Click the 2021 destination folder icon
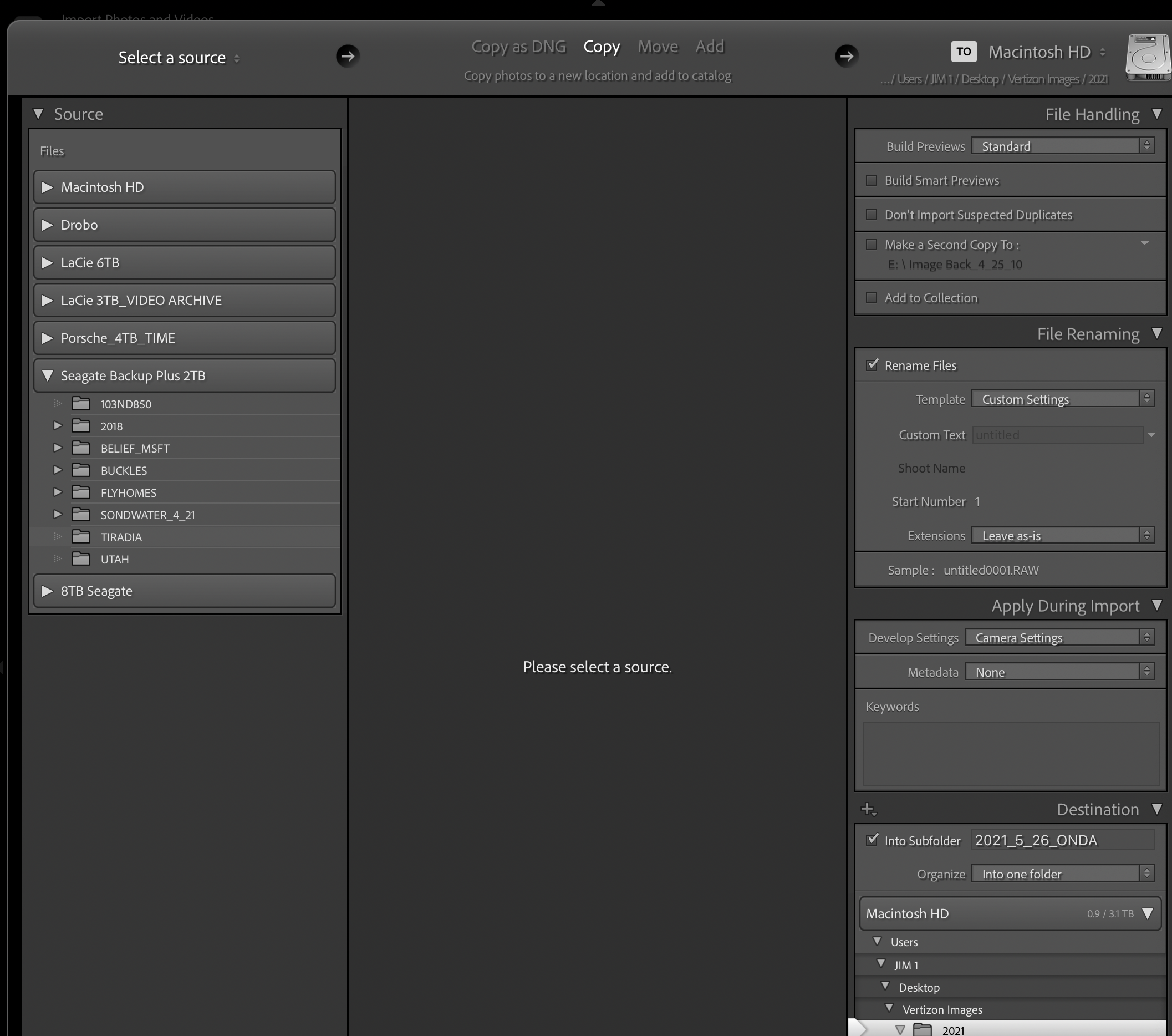The image size is (1172, 1036). (922, 1029)
